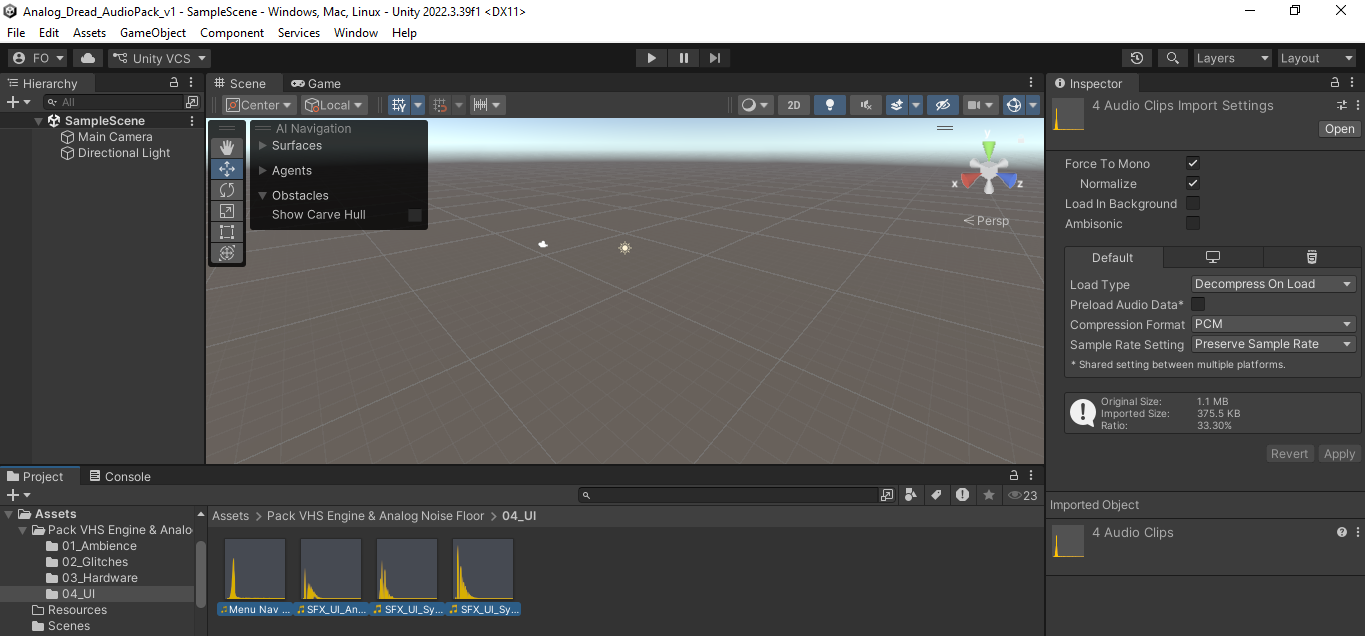Toggle 2D view mode
The image size is (1365, 636).
[x=794, y=105]
